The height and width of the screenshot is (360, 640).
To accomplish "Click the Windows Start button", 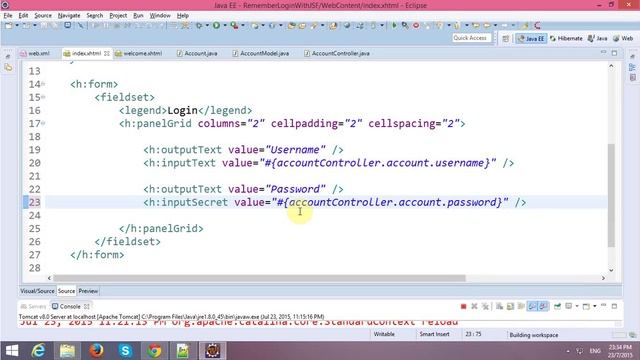I will (x=12, y=351).
